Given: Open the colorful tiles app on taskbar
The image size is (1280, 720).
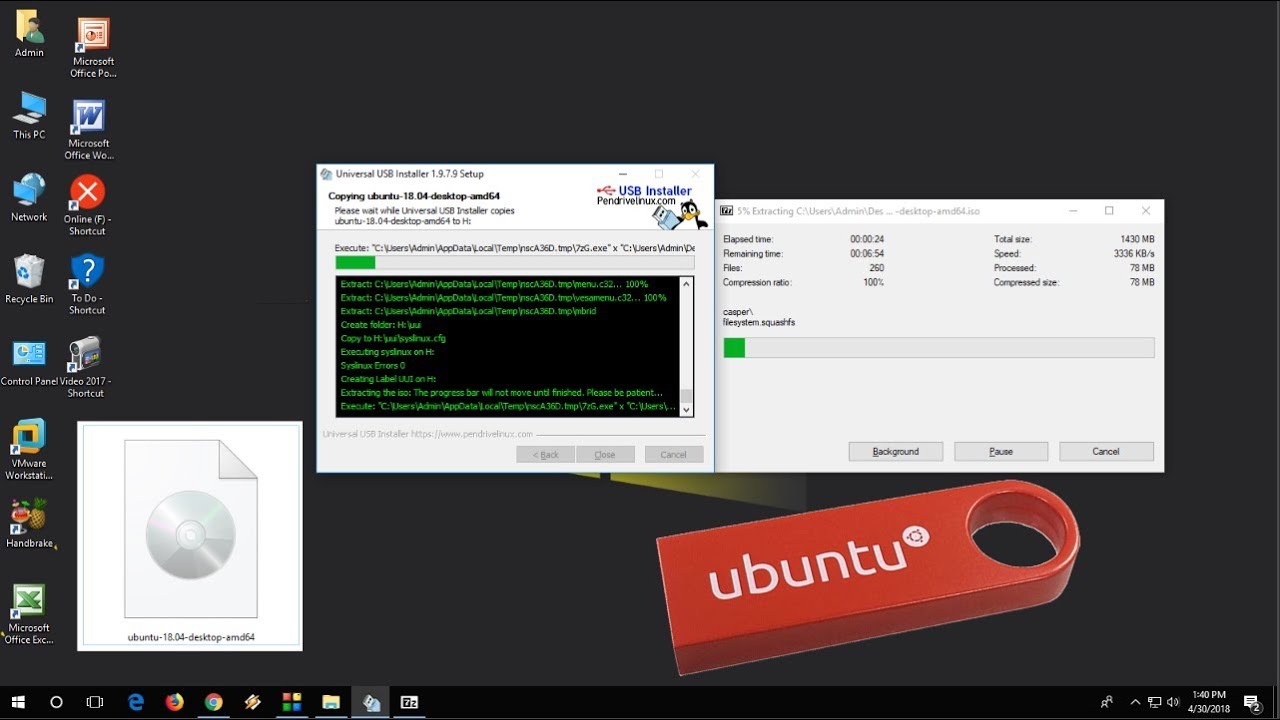Looking at the screenshot, I should pyautogui.click(x=292, y=702).
